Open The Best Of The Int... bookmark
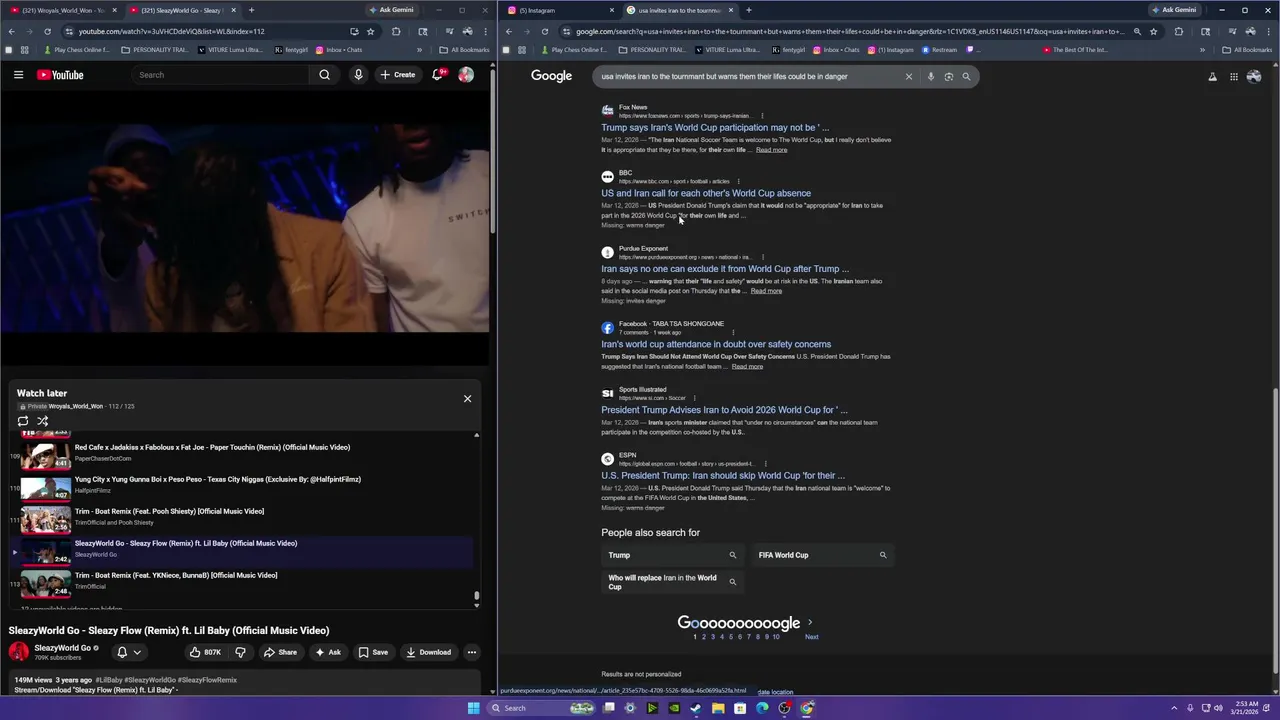 pos(1075,49)
